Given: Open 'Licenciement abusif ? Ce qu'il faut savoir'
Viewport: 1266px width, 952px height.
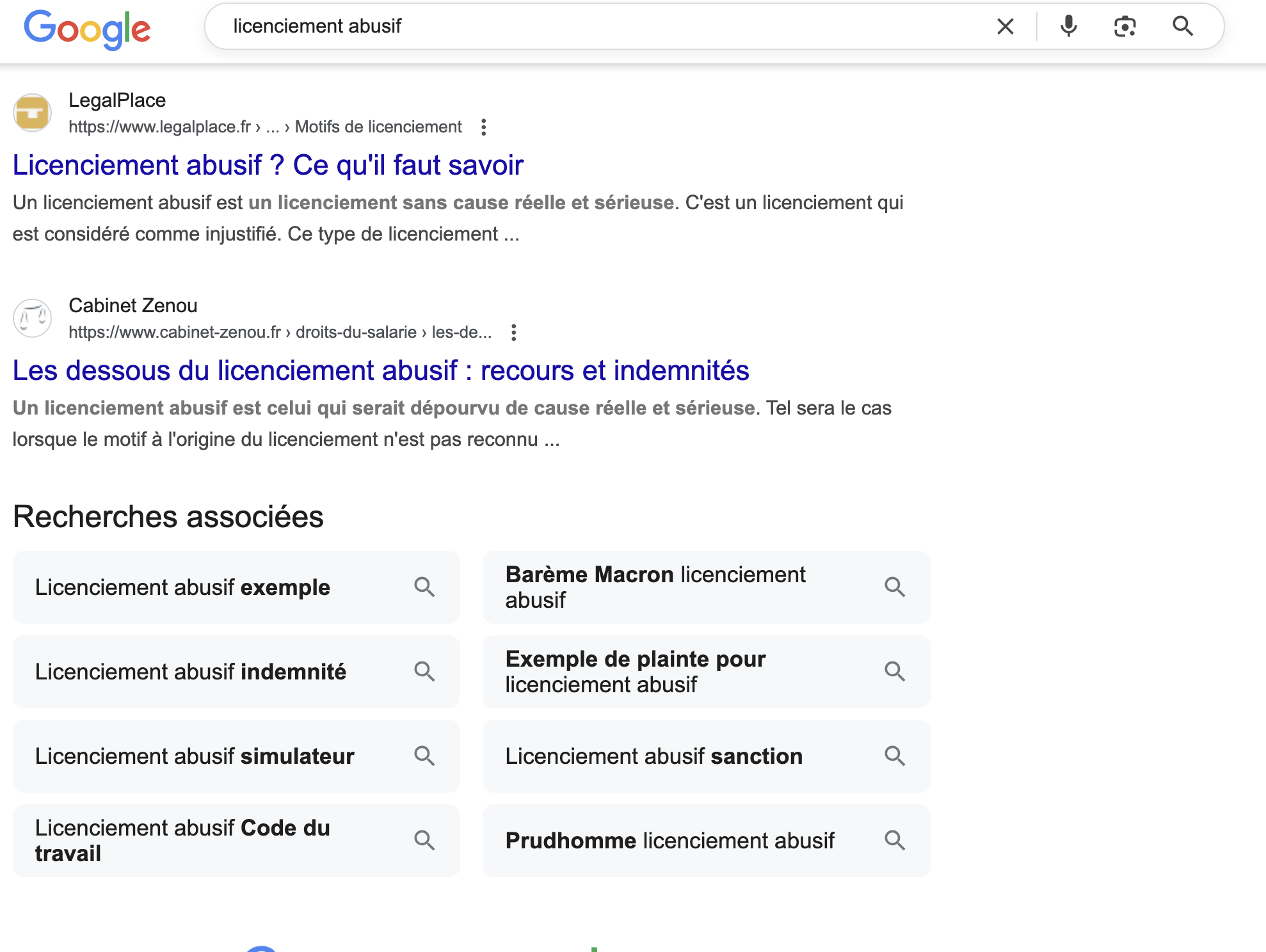Looking at the screenshot, I should pyautogui.click(x=268, y=165).
